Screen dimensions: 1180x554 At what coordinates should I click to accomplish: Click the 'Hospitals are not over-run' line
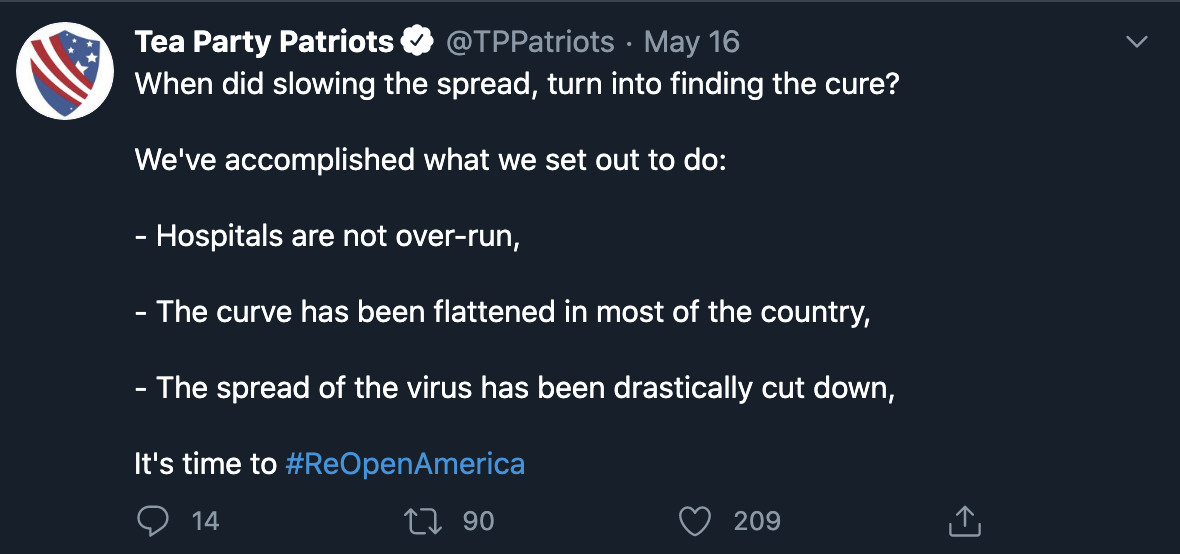click(328, 236)
